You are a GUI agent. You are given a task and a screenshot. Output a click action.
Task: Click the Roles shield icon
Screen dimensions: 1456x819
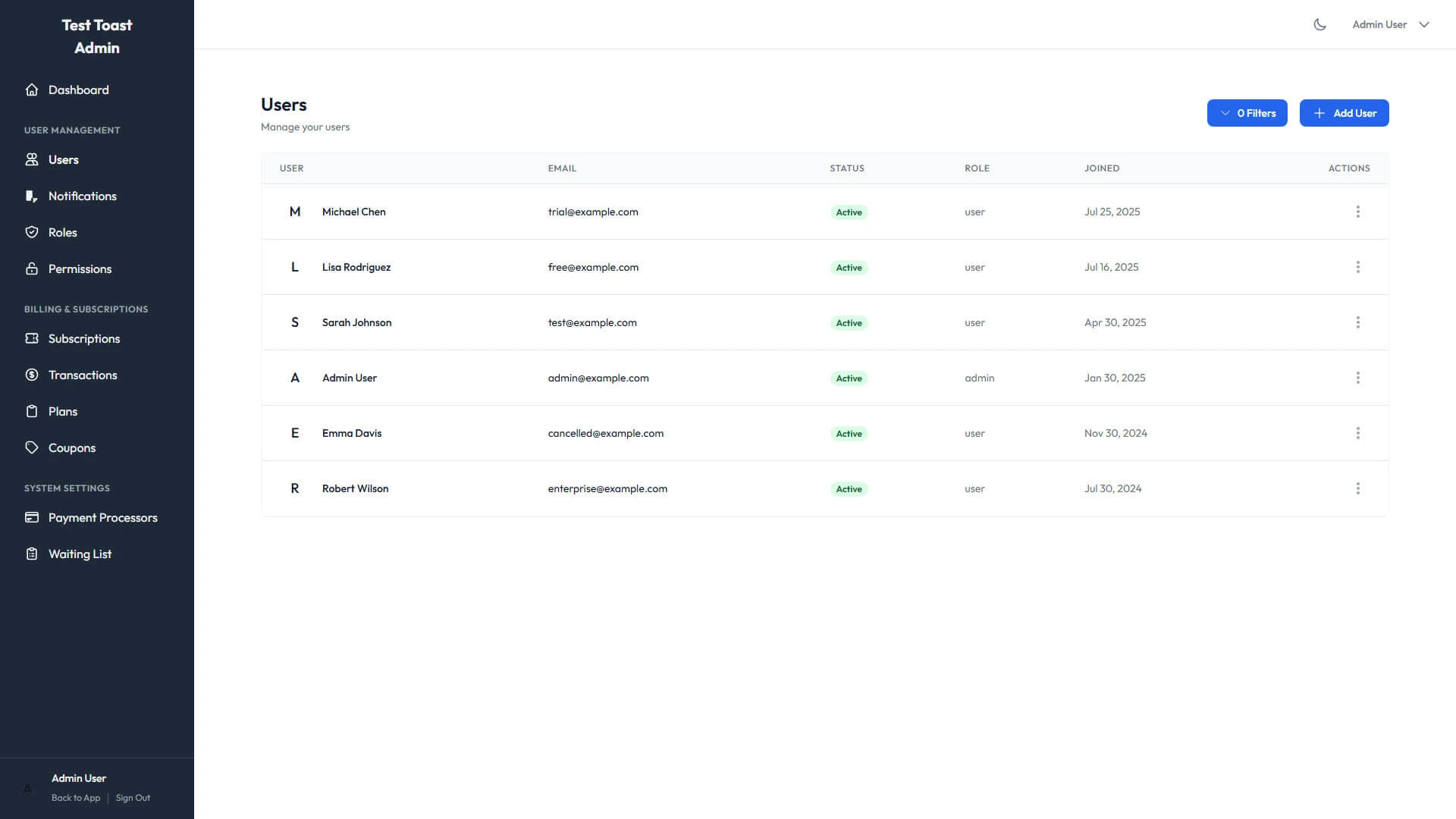coord(32,232)
